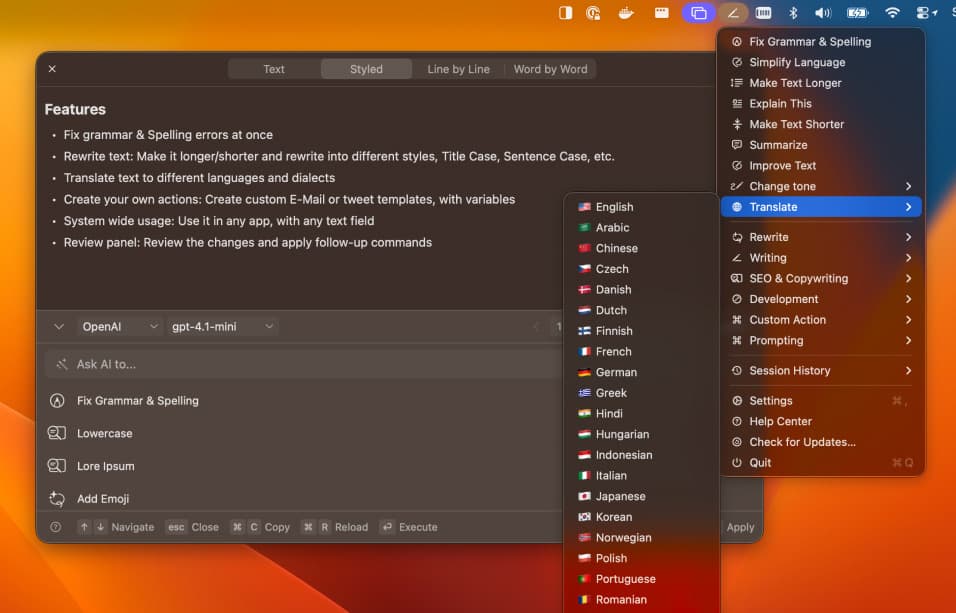Screen dimensions: 956x613
Task: Open the gpt-4.1-mini model dropdown
Action: point(222,327)
